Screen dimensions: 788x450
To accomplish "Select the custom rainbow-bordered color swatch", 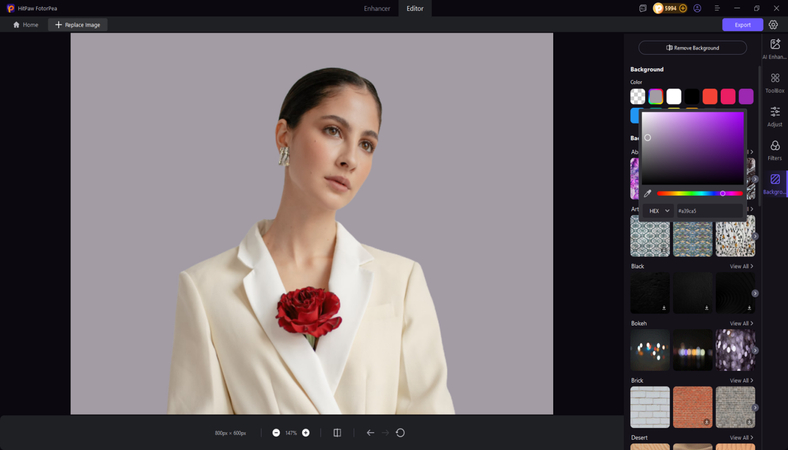I will [x=656, y=96].
